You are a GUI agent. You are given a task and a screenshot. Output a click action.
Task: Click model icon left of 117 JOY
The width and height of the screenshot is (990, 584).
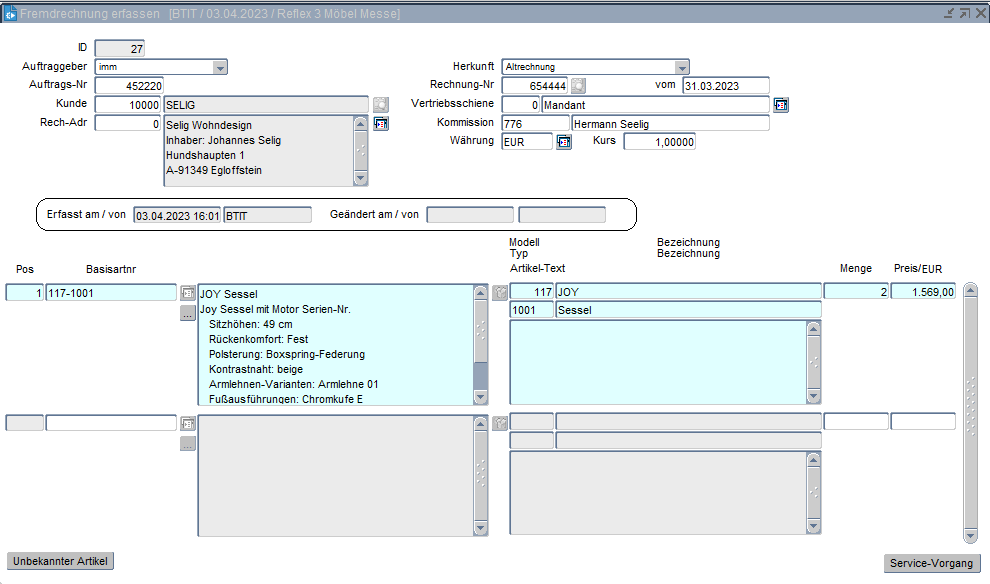pos(500,293)
